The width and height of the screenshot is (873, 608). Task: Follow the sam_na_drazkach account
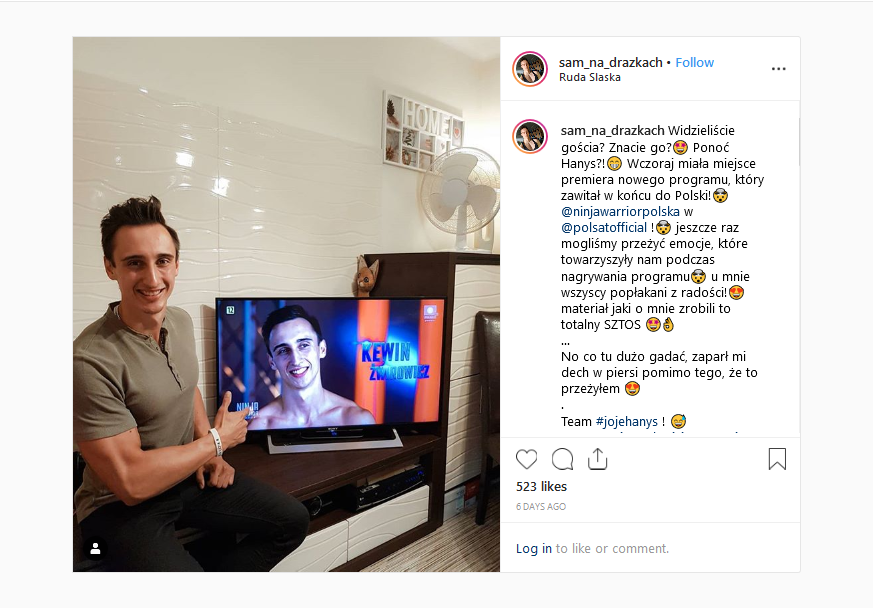click(694, 62)
